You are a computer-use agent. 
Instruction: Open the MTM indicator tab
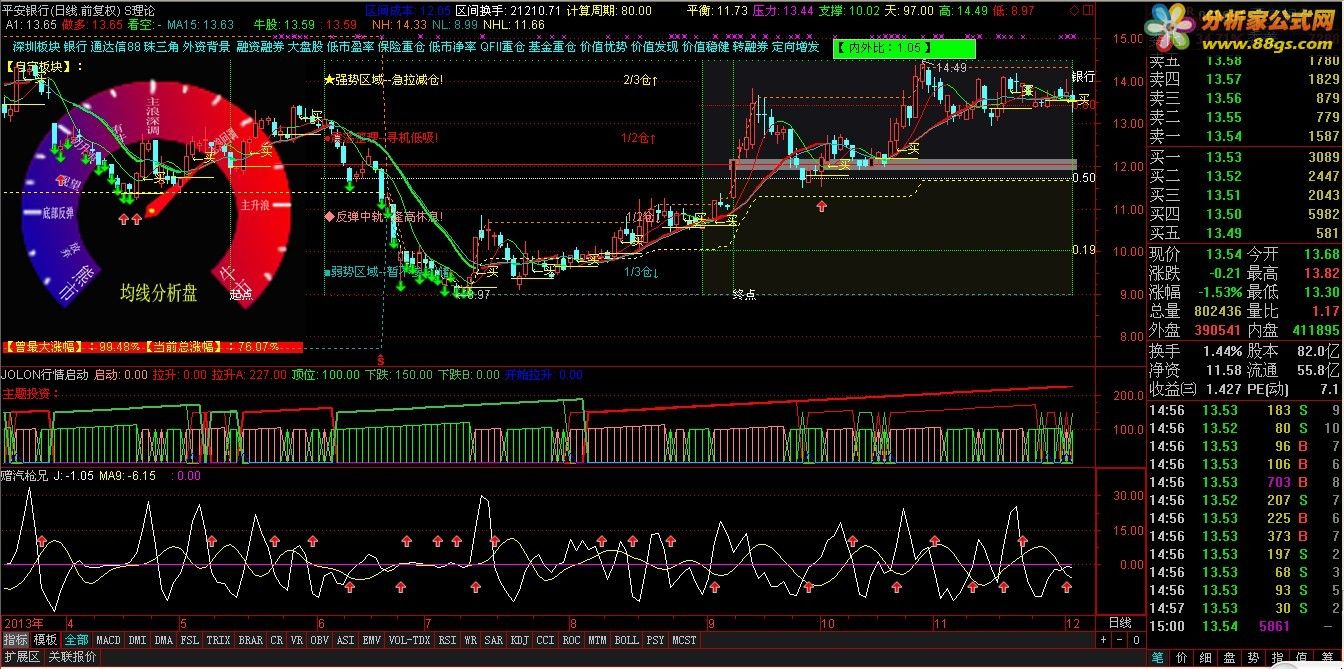click(598, 640)
